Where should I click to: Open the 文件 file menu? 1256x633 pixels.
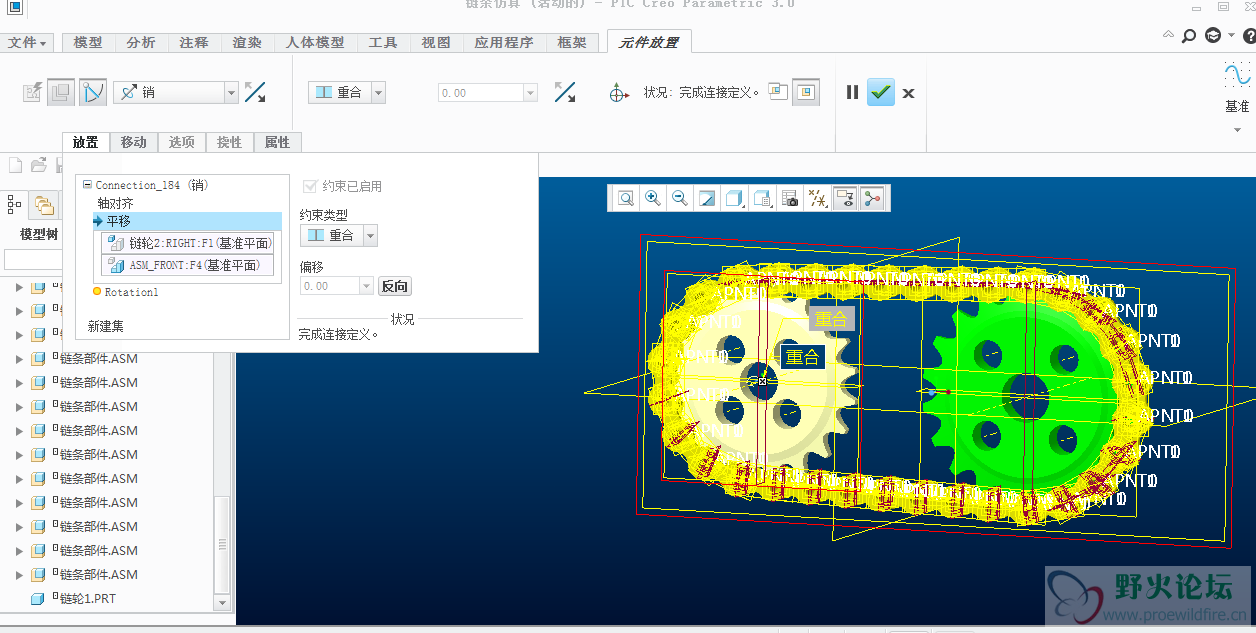pos(28,42)
